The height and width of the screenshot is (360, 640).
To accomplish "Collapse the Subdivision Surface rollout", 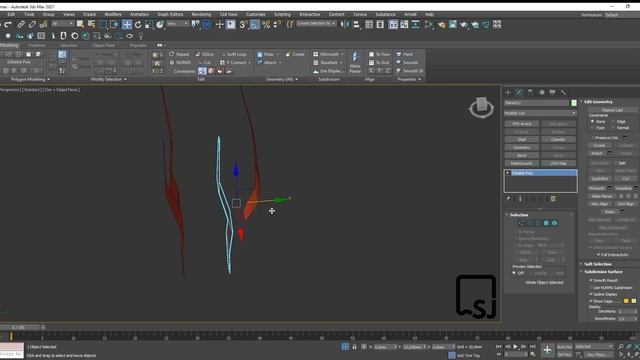I will tap(603, 271).
